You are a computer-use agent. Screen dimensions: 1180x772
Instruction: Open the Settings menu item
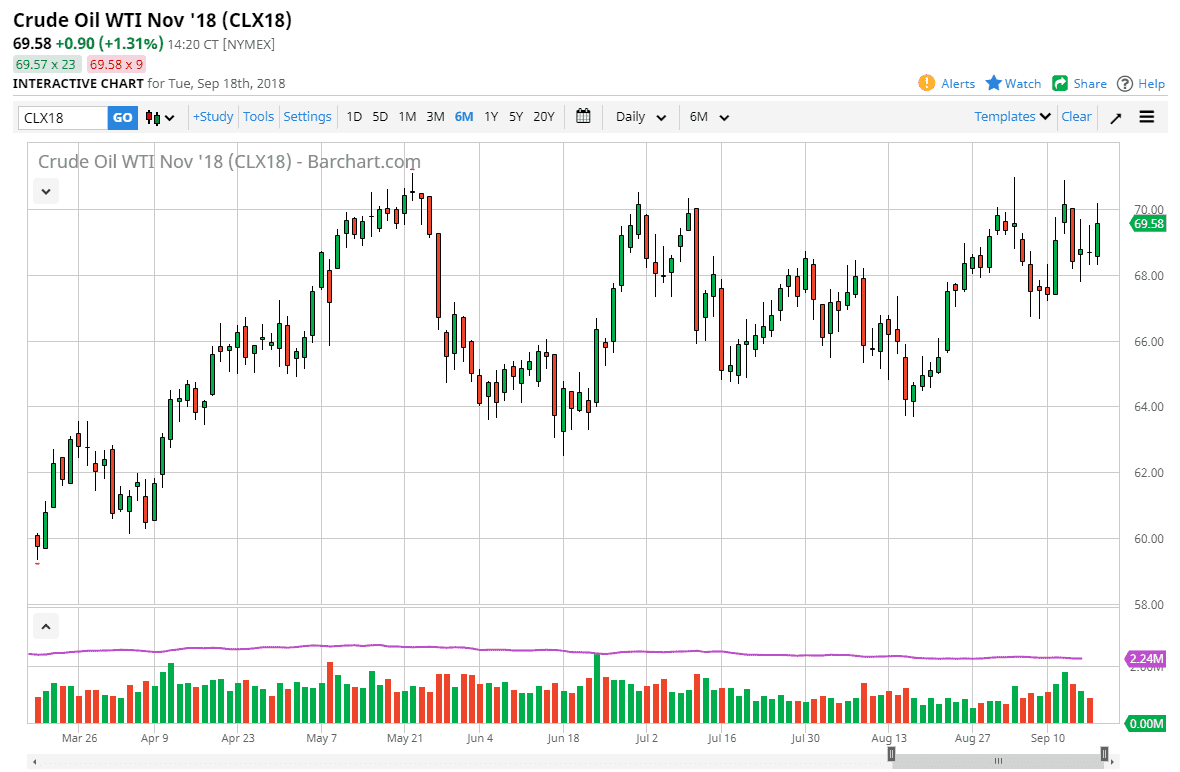point(307,117)
